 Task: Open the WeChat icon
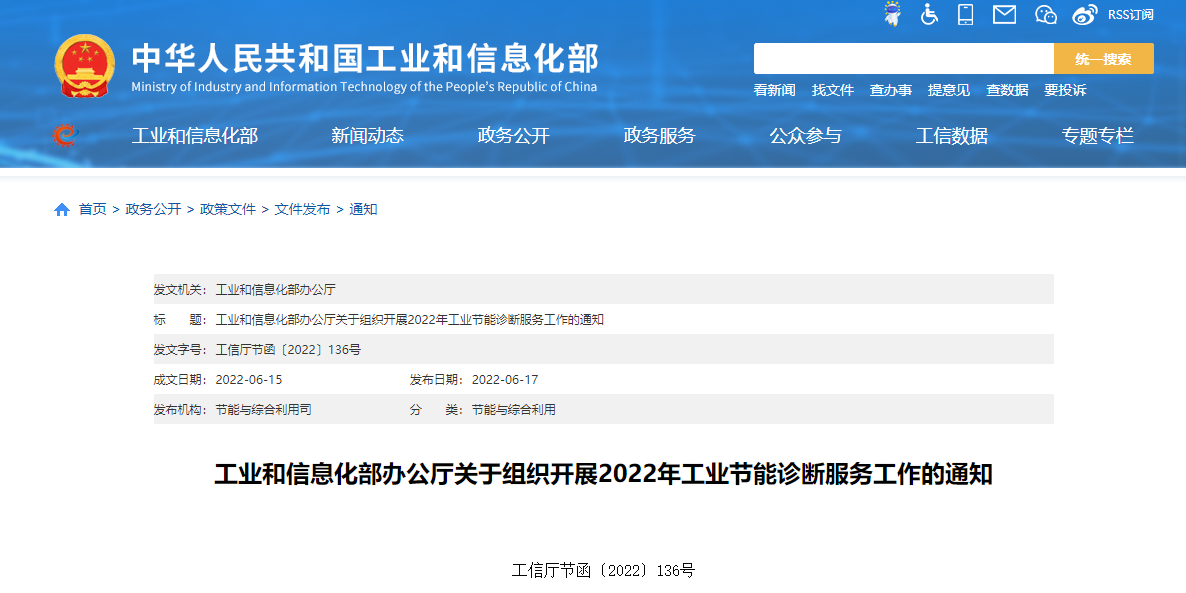pyautogui.click(x=1046, y=14)
